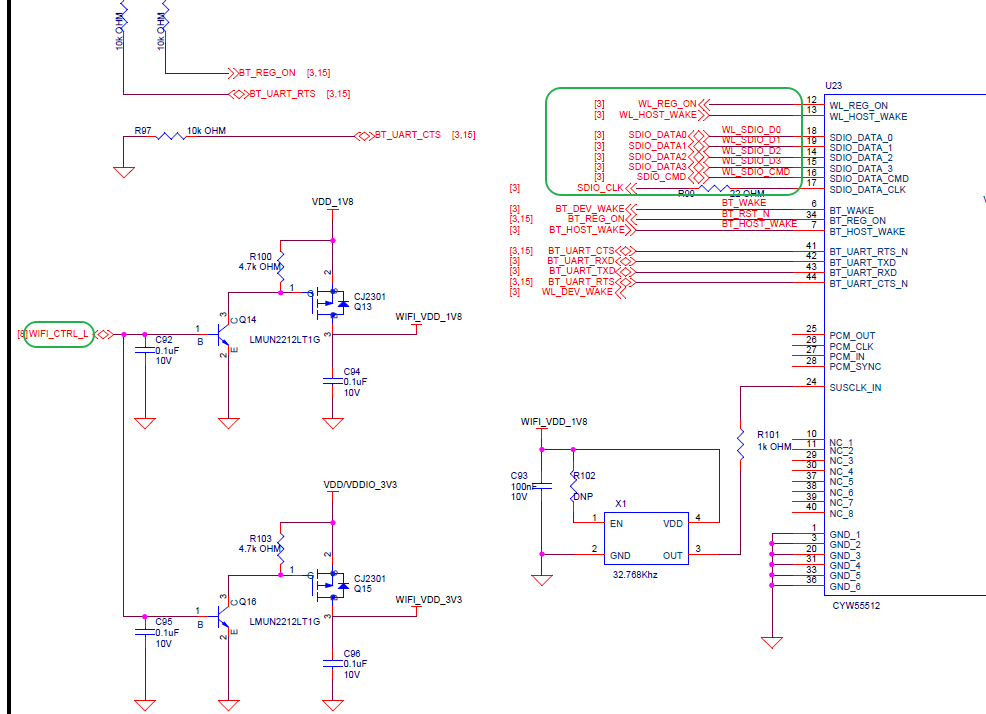The width and height of the screenshot is (986, 714).
Task: Click the R103 4.7k OHM resistor
Action: pos(281,548)
